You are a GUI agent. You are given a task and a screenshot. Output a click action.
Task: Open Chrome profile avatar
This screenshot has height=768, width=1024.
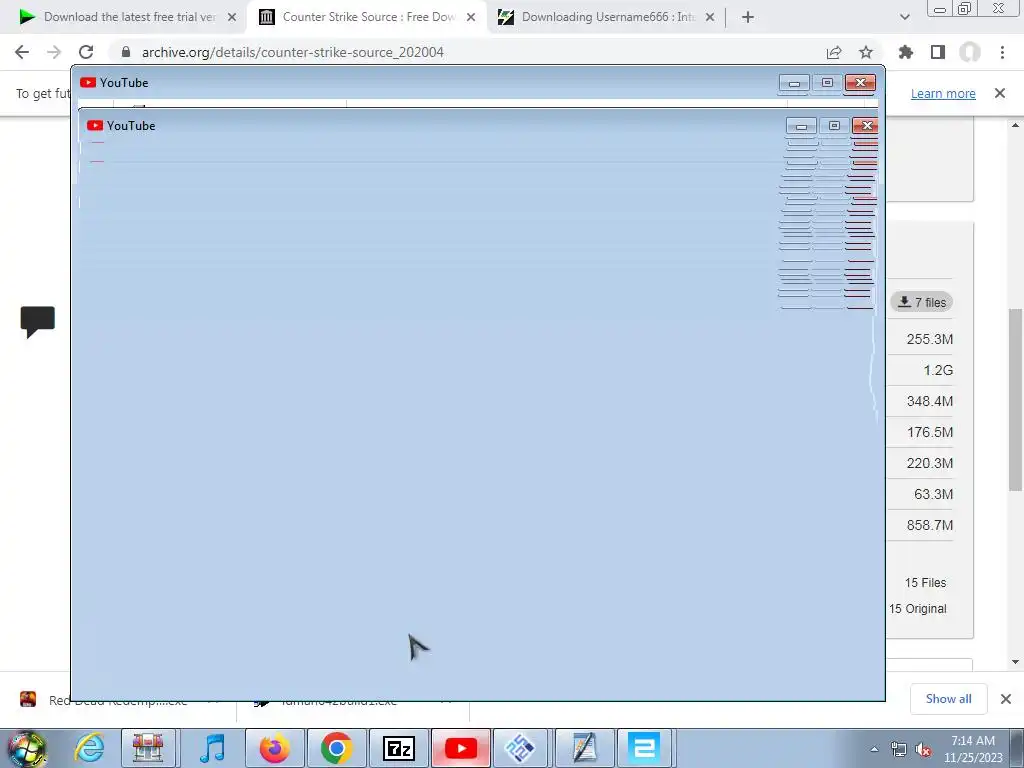click(x=970, y=52)
